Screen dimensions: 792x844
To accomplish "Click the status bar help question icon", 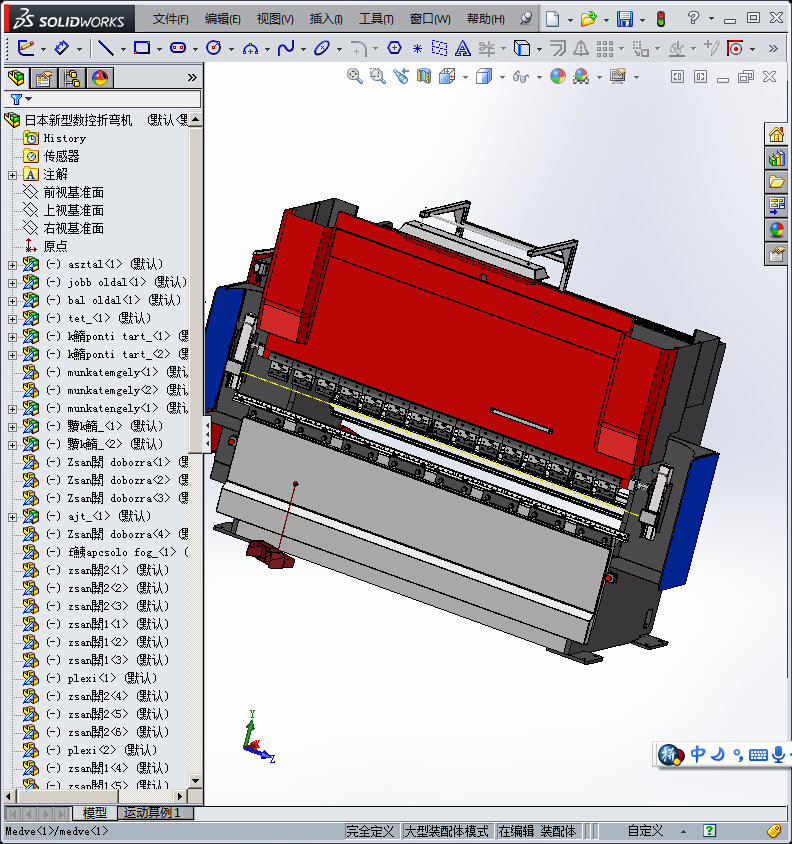I will pos(710,831).
